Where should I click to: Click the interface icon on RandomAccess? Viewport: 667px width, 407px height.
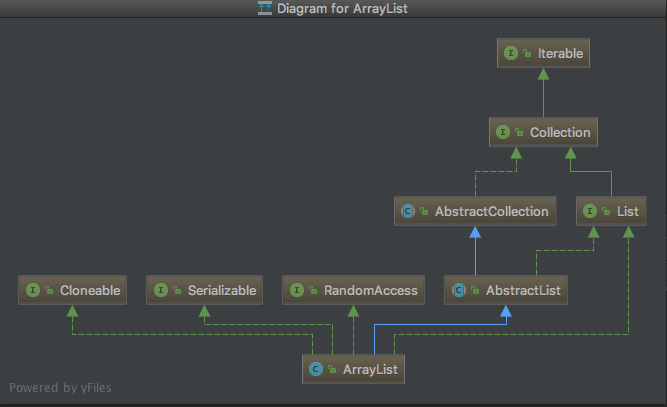pyautogui.click(x=297, y=290)
